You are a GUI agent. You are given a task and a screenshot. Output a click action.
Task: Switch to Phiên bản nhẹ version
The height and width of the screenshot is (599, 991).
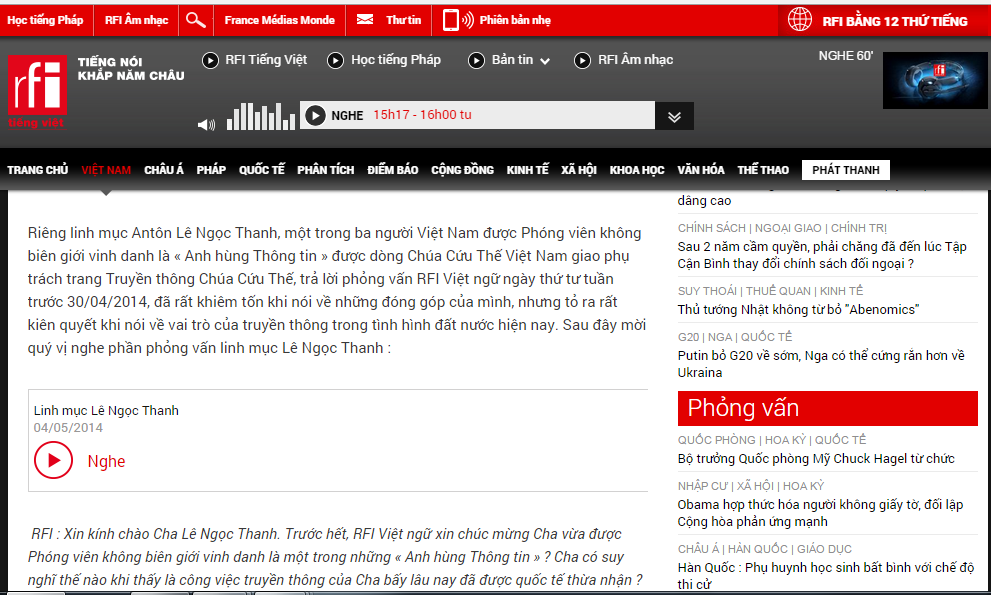(515, 20)
